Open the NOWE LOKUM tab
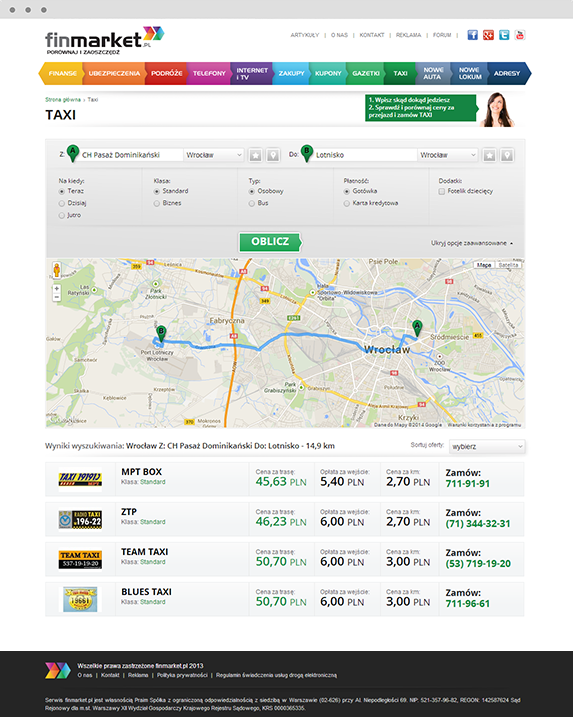This screenshot has height=717, width=573. click(470, 73)
